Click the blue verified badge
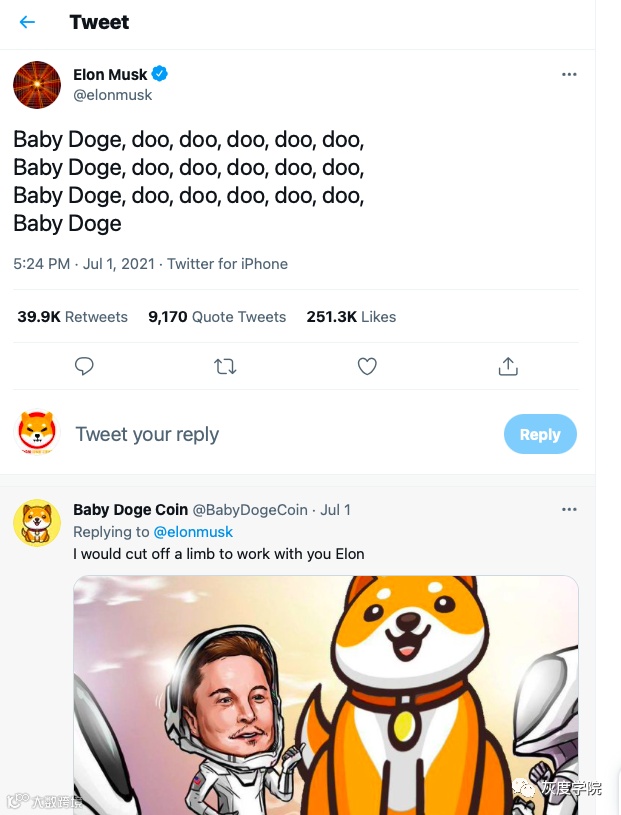The height and width of the screenshot is (815, 621). pyautogui.click(x=160, y=74)
